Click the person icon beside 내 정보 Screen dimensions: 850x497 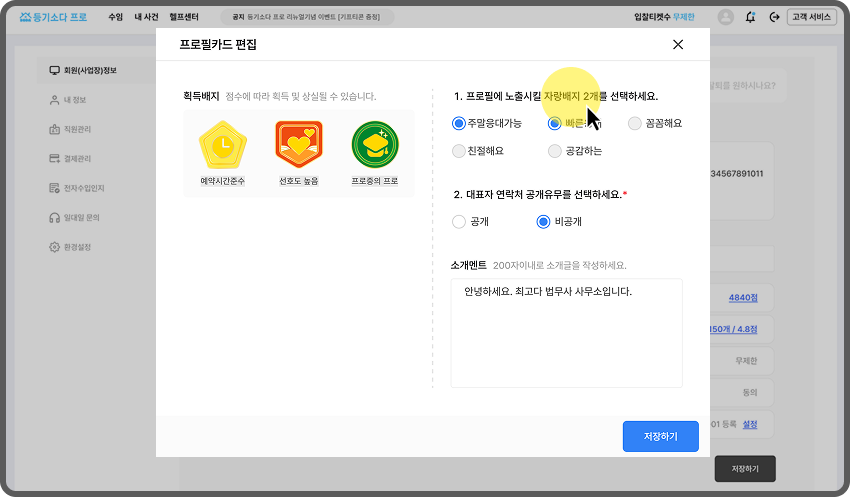click(x=54, y=100)
